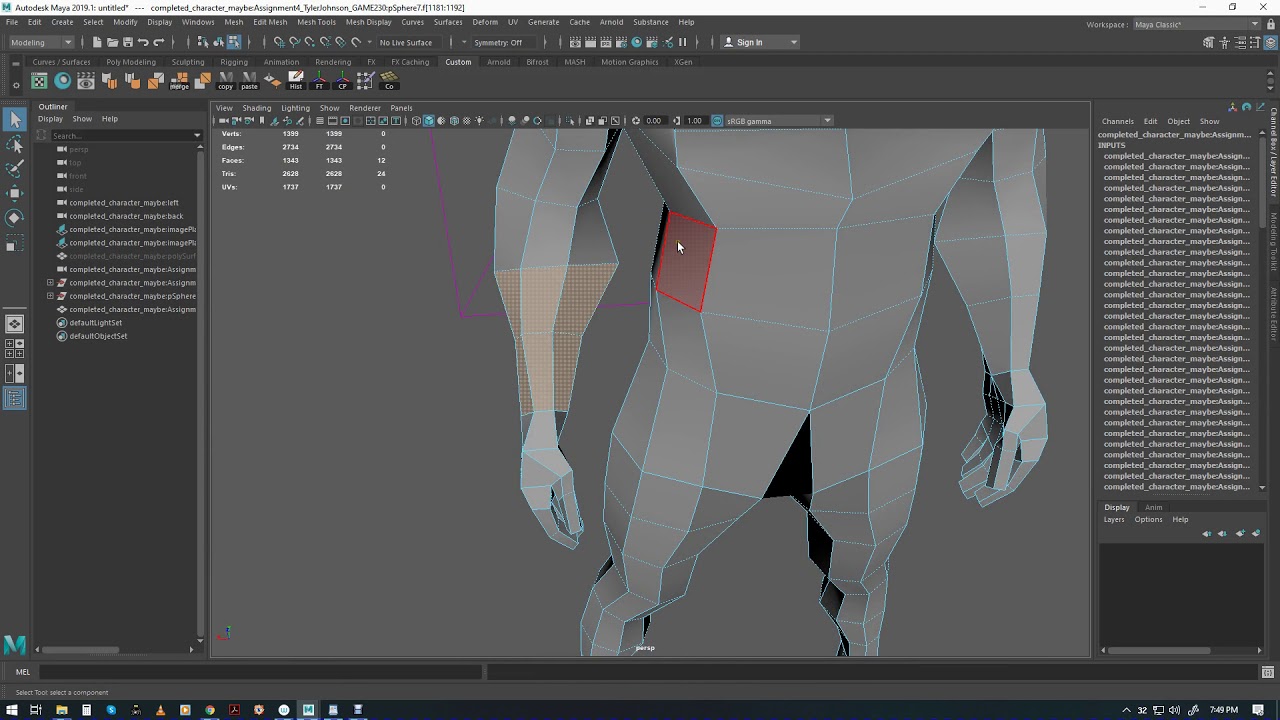The width and height of the screenshot is (1280, 720).
Task: Open viewport Shading menu
Action: click(x=256, y=108)
